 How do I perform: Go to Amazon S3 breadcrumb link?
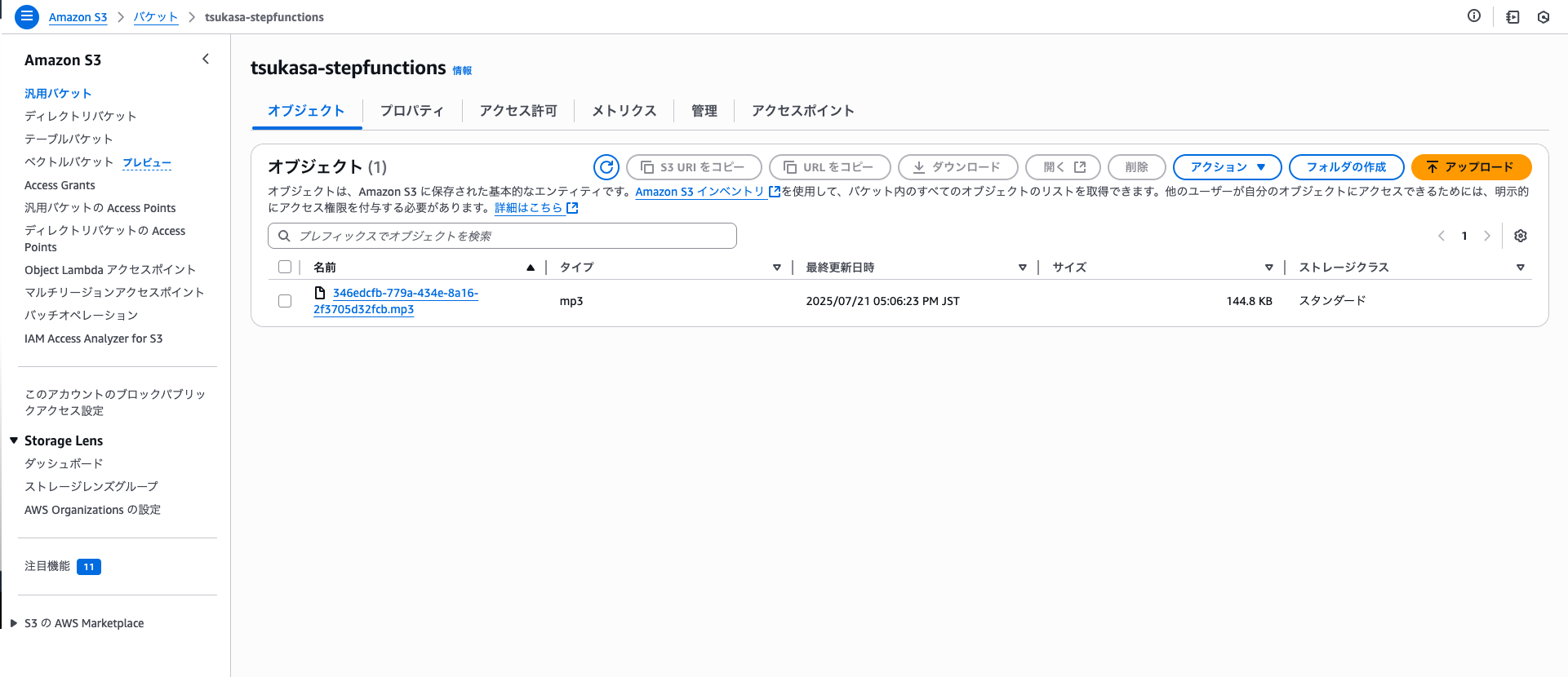pyautogui.click(x=78, y=17)
